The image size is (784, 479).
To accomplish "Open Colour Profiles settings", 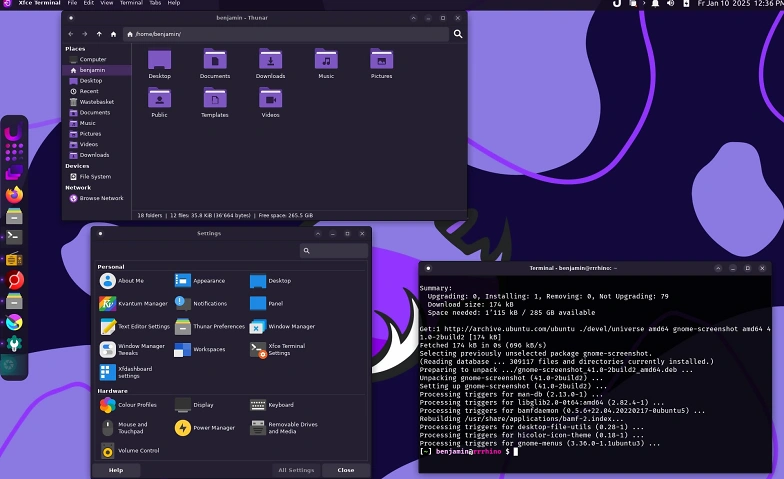I will pyautogui.click(x=128, y=405).
